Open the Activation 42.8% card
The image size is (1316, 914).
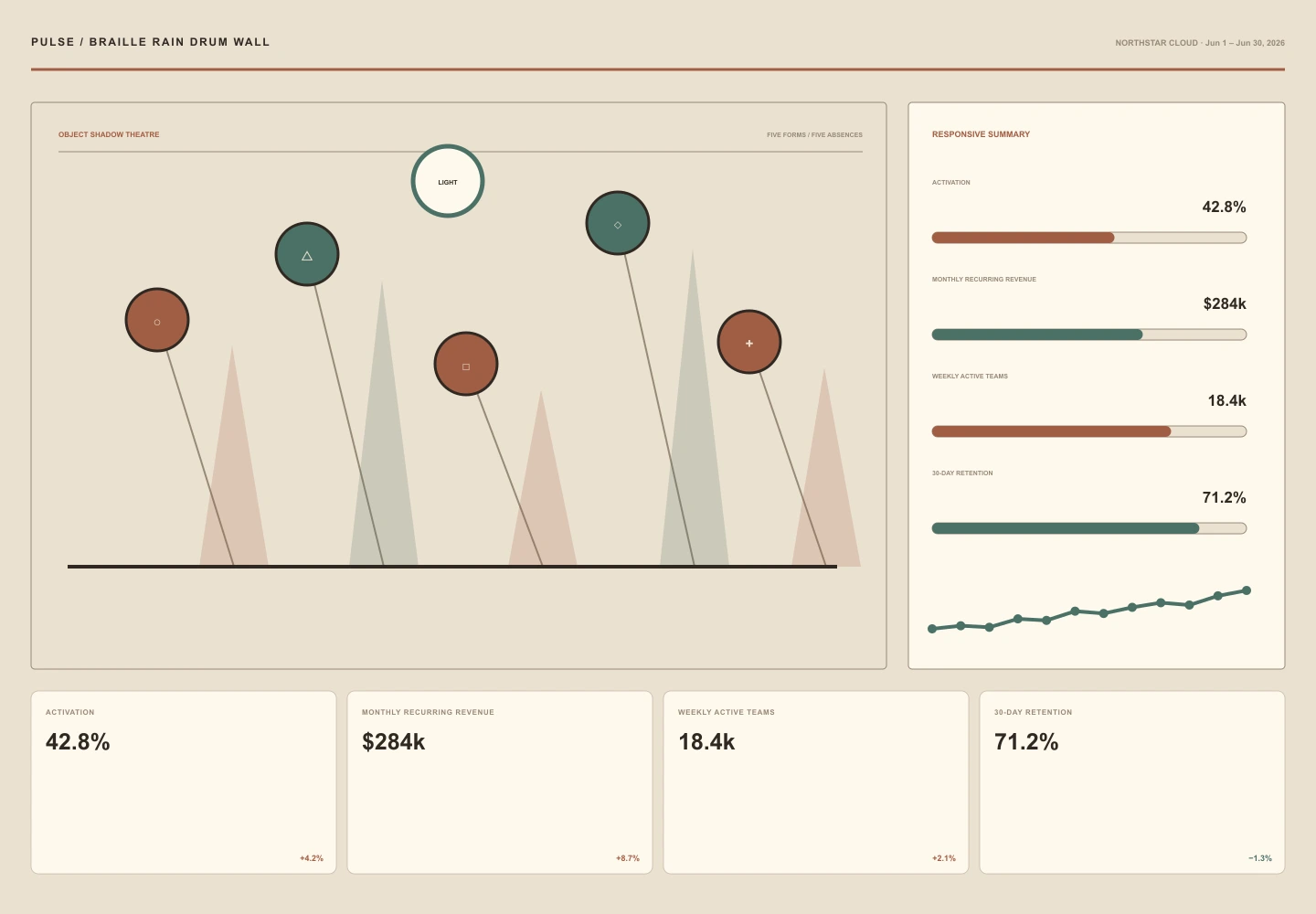coord(184,782)
